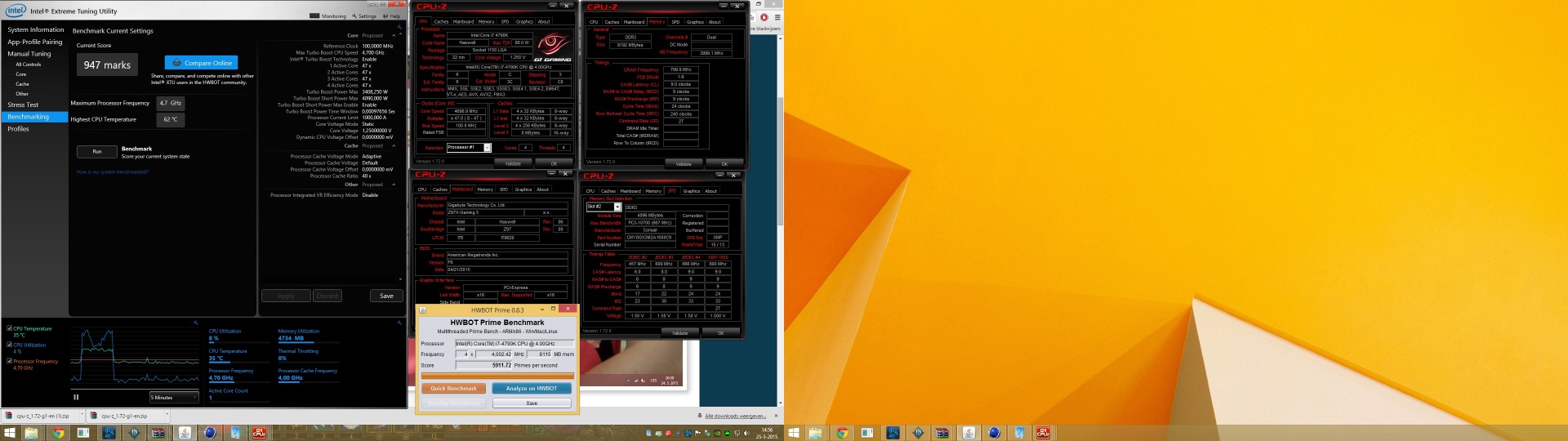The height and width of the screenshot is (441, 1568).
Task: Toggle CPU Utilization graph checkbox
Action: click(x=9, y=345)
